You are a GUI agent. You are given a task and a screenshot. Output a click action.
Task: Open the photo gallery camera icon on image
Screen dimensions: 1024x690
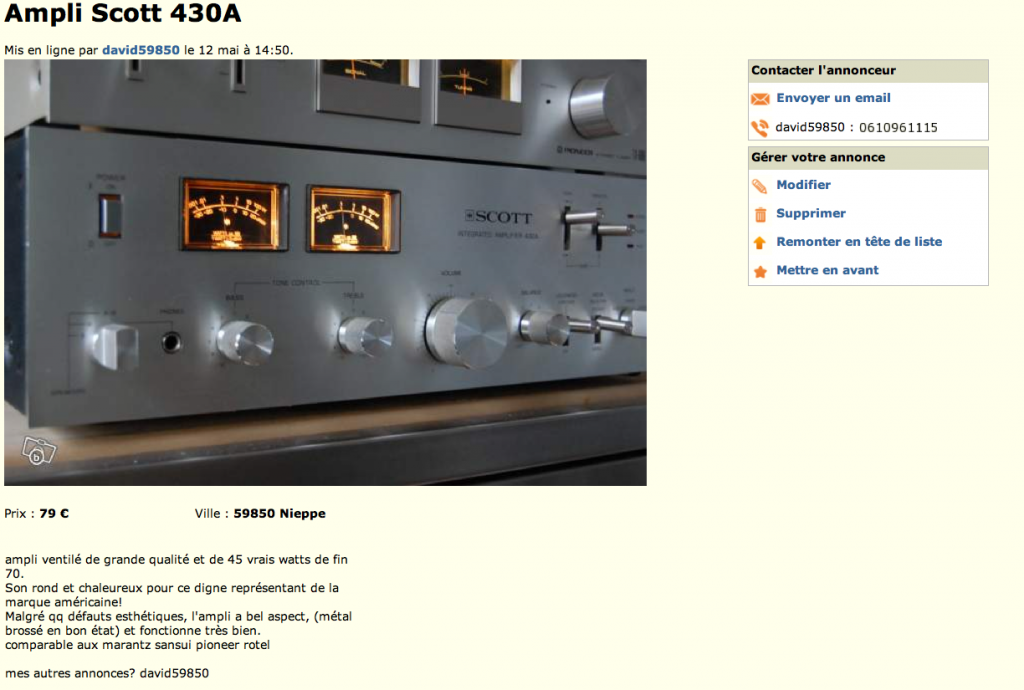[x=39, y=450]
